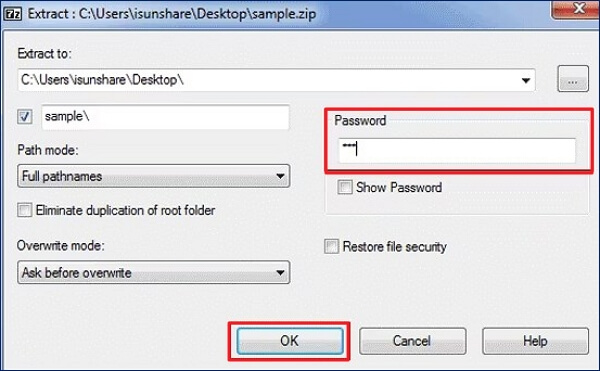Click the Cancel button
600x371 pixels.
(412, 341)
